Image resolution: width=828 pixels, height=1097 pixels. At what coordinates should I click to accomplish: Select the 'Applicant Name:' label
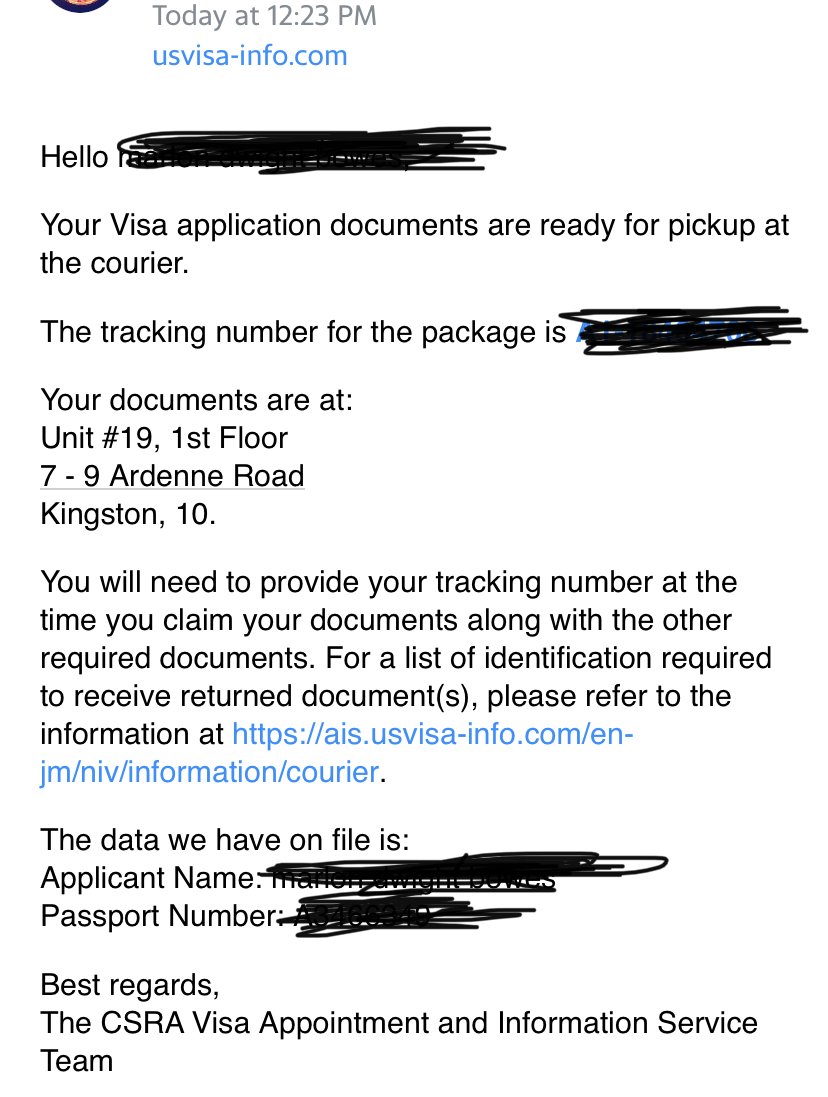point(151,877)
